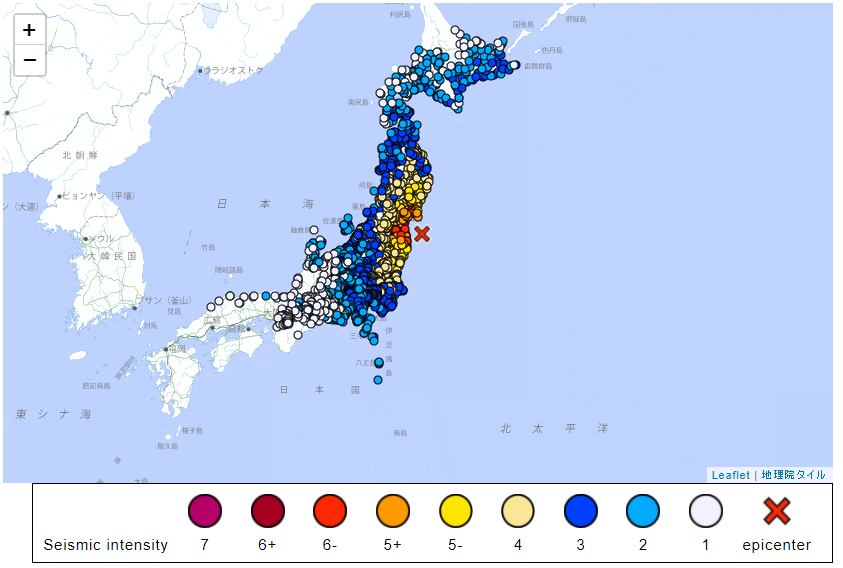843x568 pixels.
Task: Click the ウラジオストク city label on map
Action: click(234, 70)
